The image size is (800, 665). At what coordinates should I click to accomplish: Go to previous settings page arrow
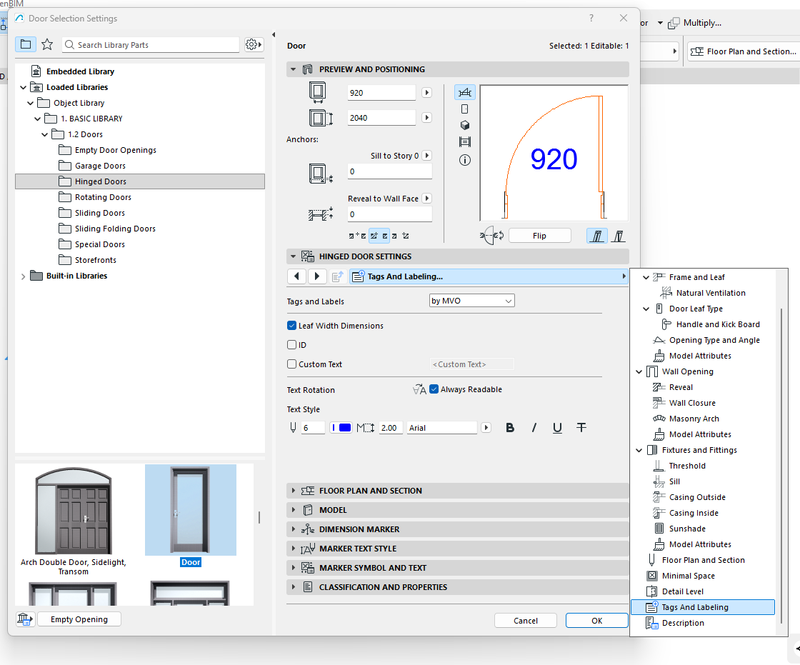pyautogui.click(x=296, y=276)
